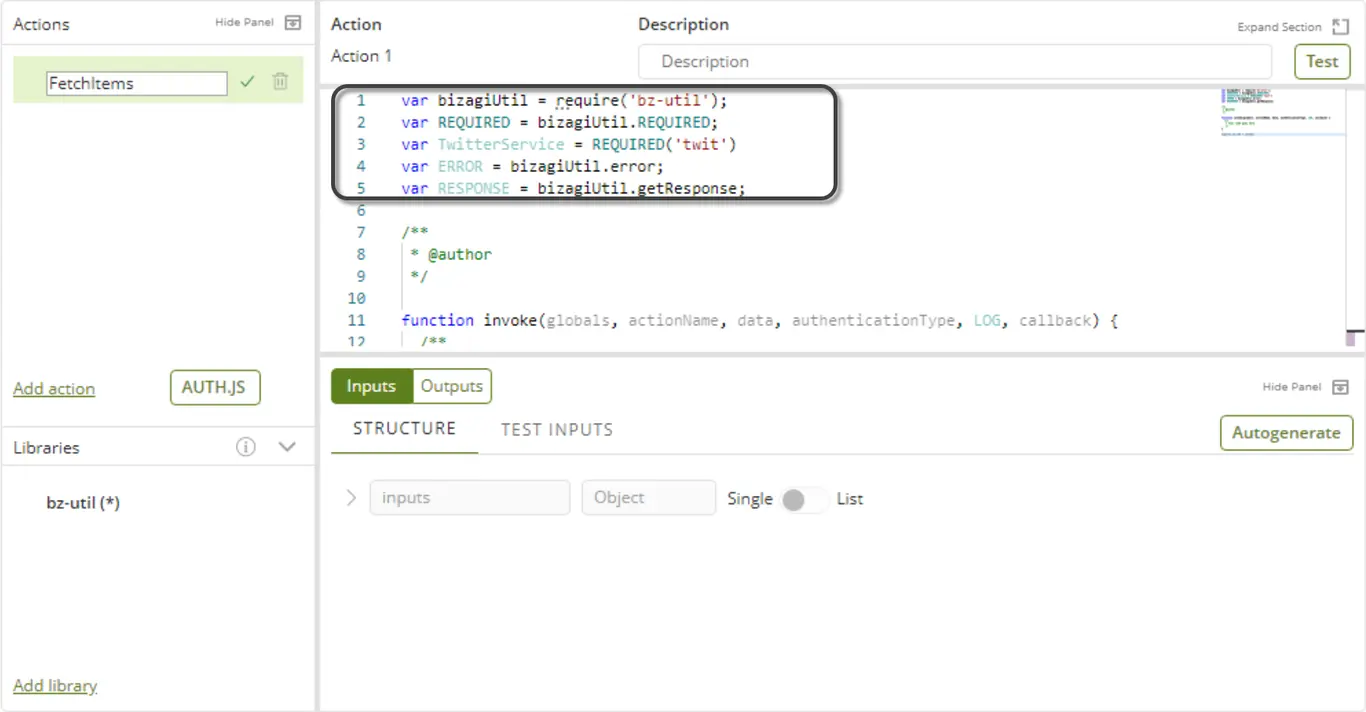Focus the Description input field
The height and width of the screenshot is (712, 1366).
point(955,62)
